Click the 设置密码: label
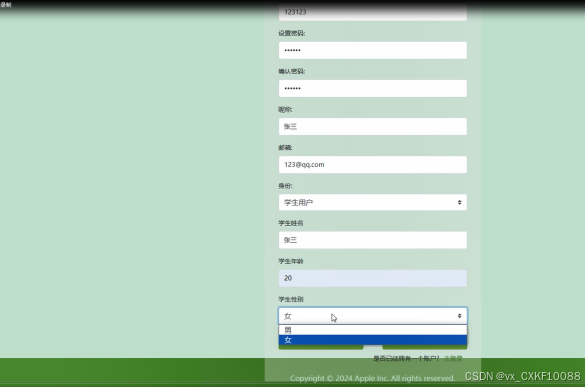The height and width of the screenshot is (388, 585). click(291, 33)
